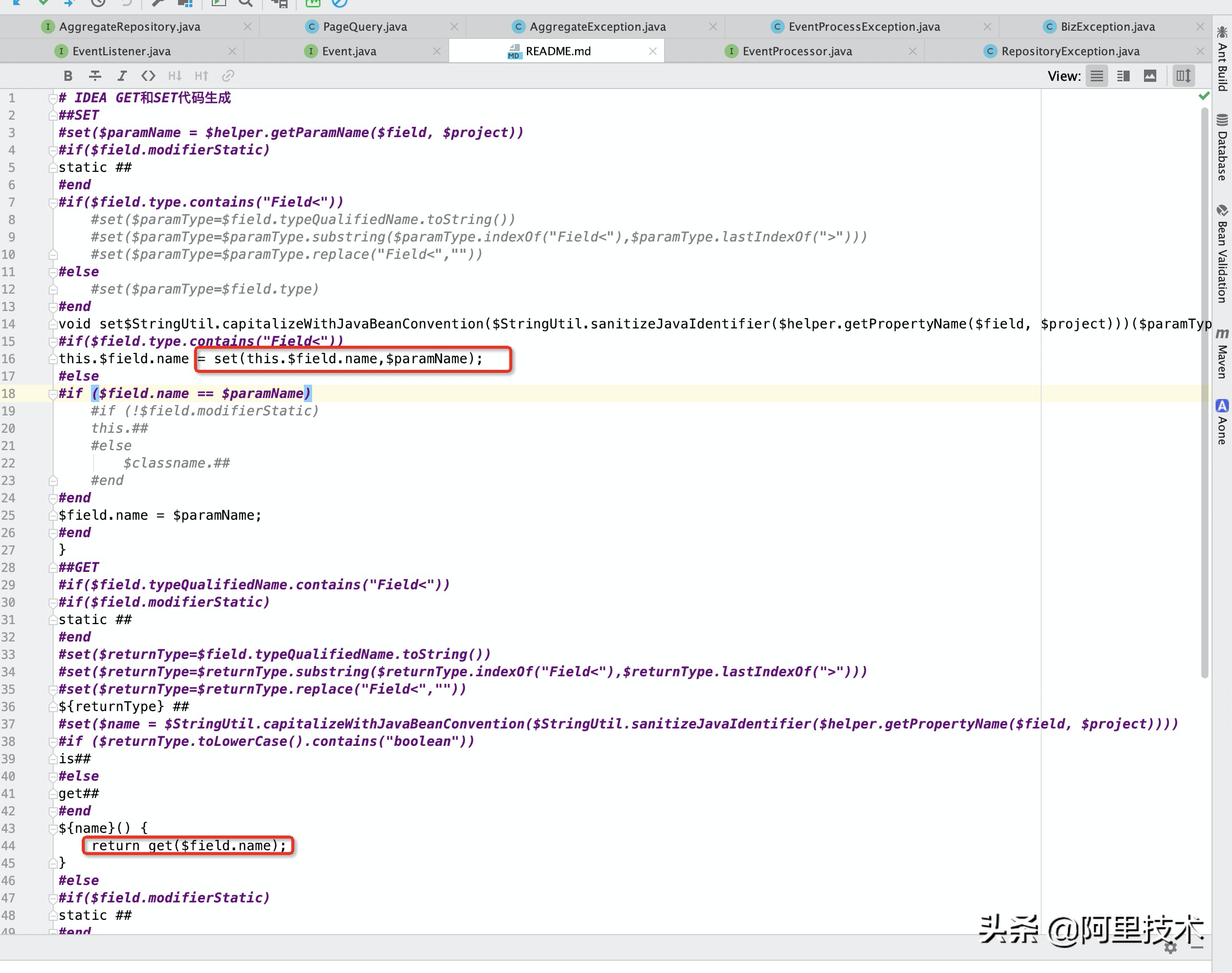Screen dimensions: 1232x973
Task: Switch to preview-only view
Action: [x=1150, y=76]
